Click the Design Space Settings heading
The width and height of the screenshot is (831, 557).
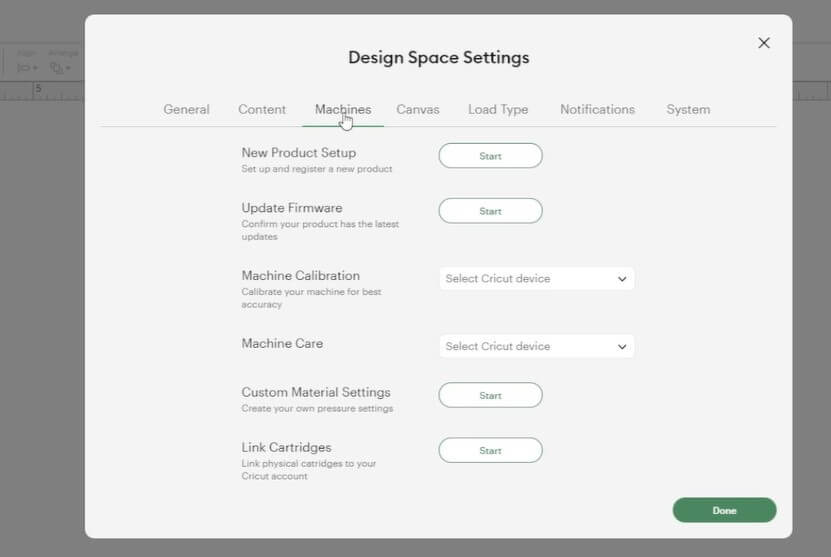439,57
